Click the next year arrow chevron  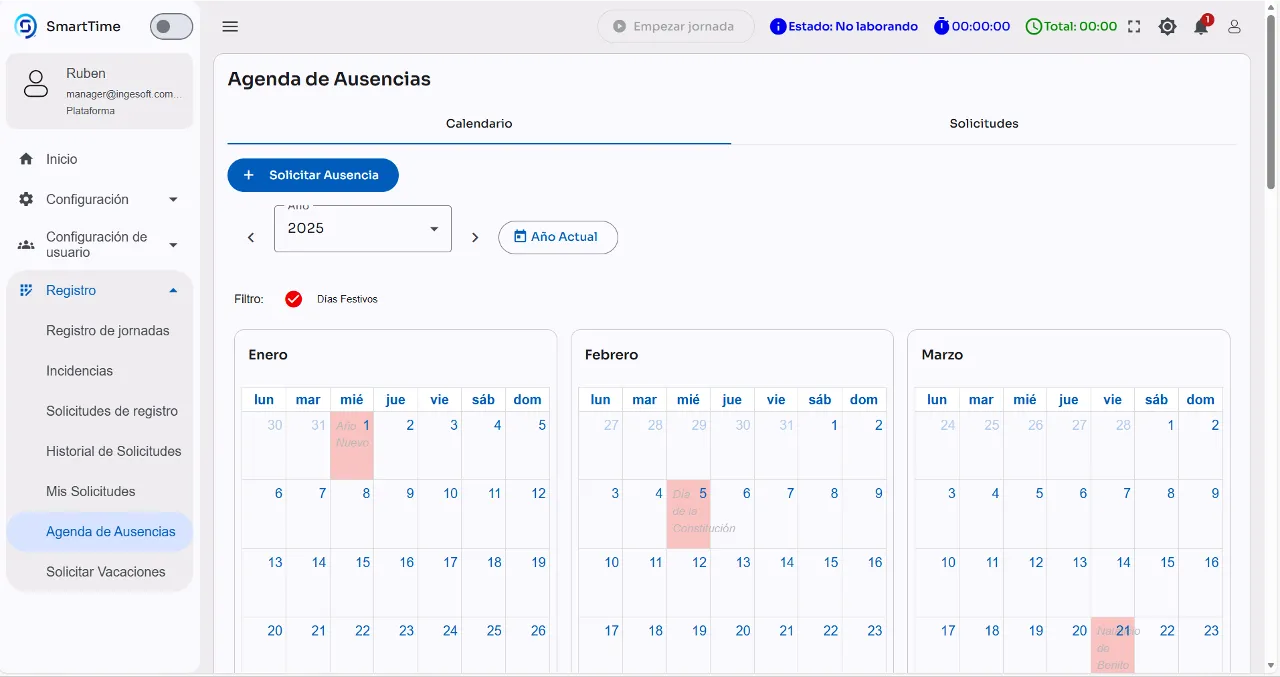tap(475, 238)
